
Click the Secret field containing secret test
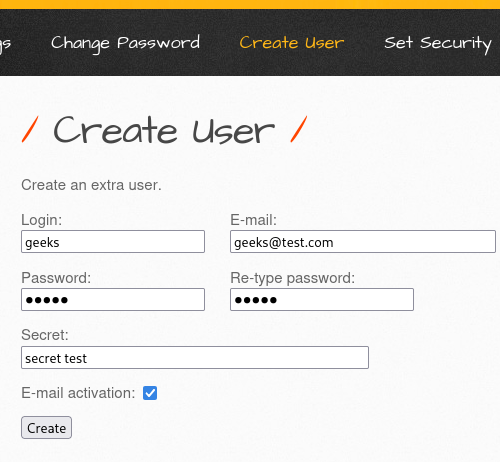[x=195, y=358]
